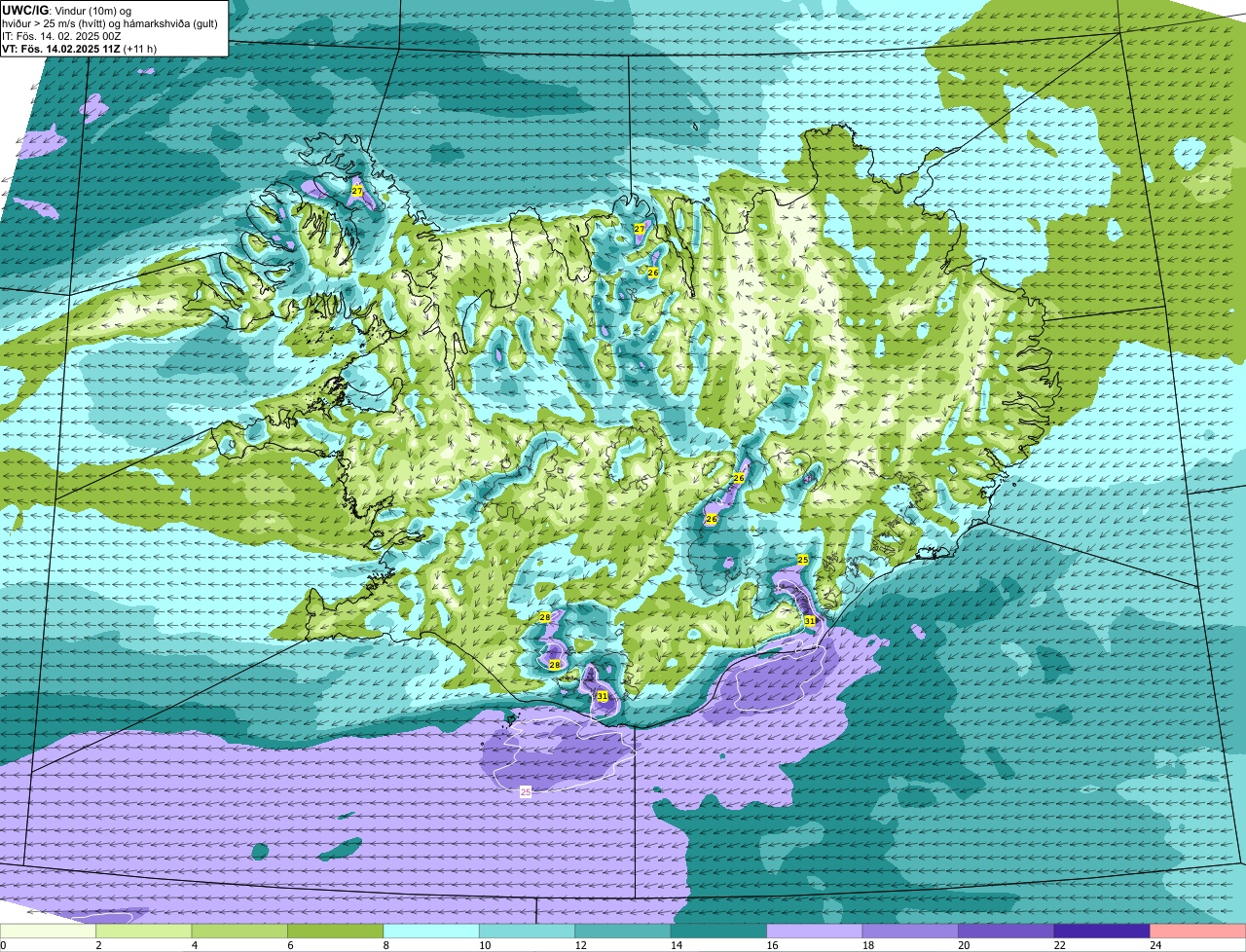This screenshot has height=952, width=1246.
Task: Pick the 20–22 m/s violet legend swatch
Action: click(1008, 932)
